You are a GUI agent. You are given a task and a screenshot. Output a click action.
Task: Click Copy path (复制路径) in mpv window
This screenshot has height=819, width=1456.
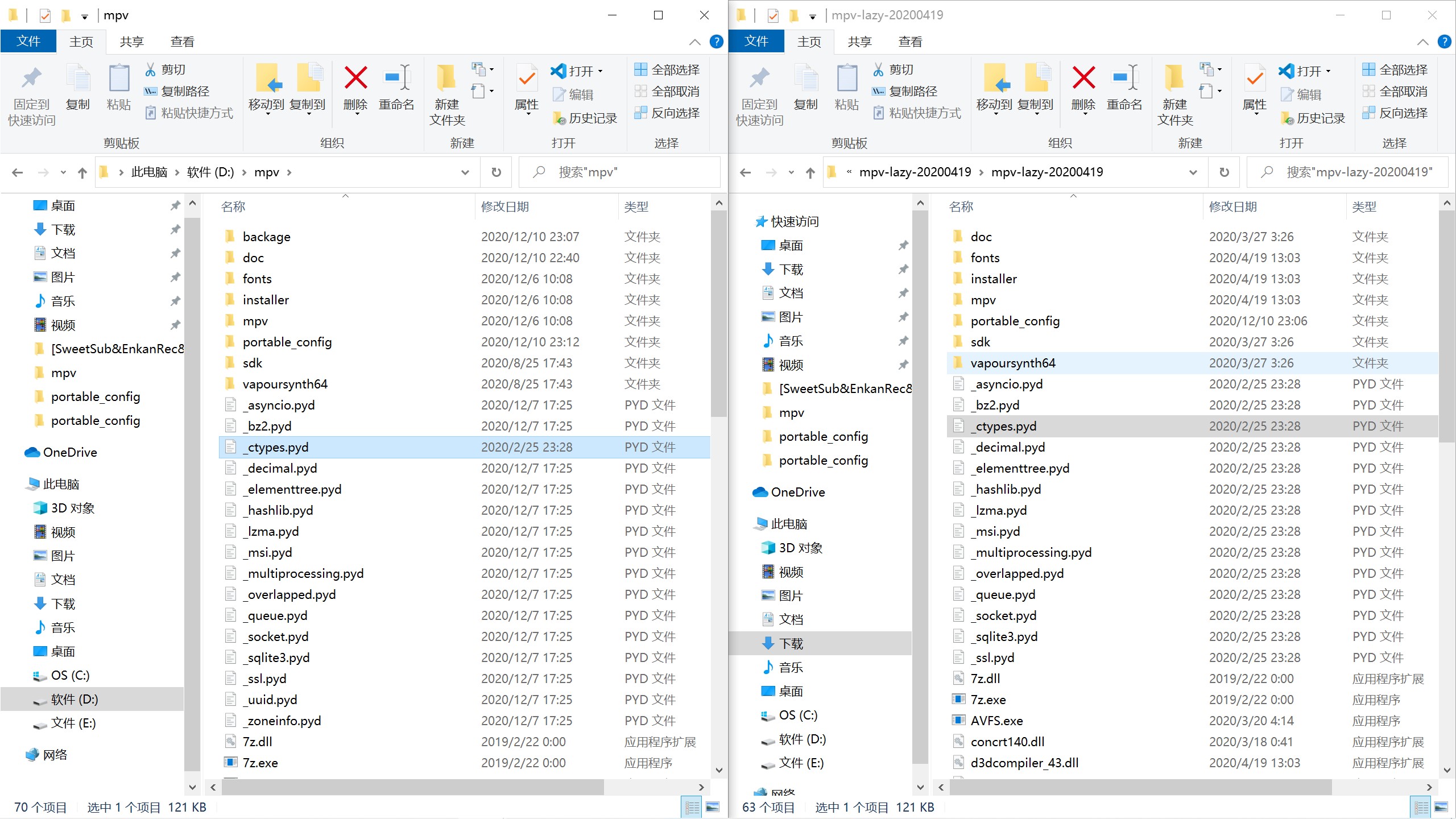177,91
